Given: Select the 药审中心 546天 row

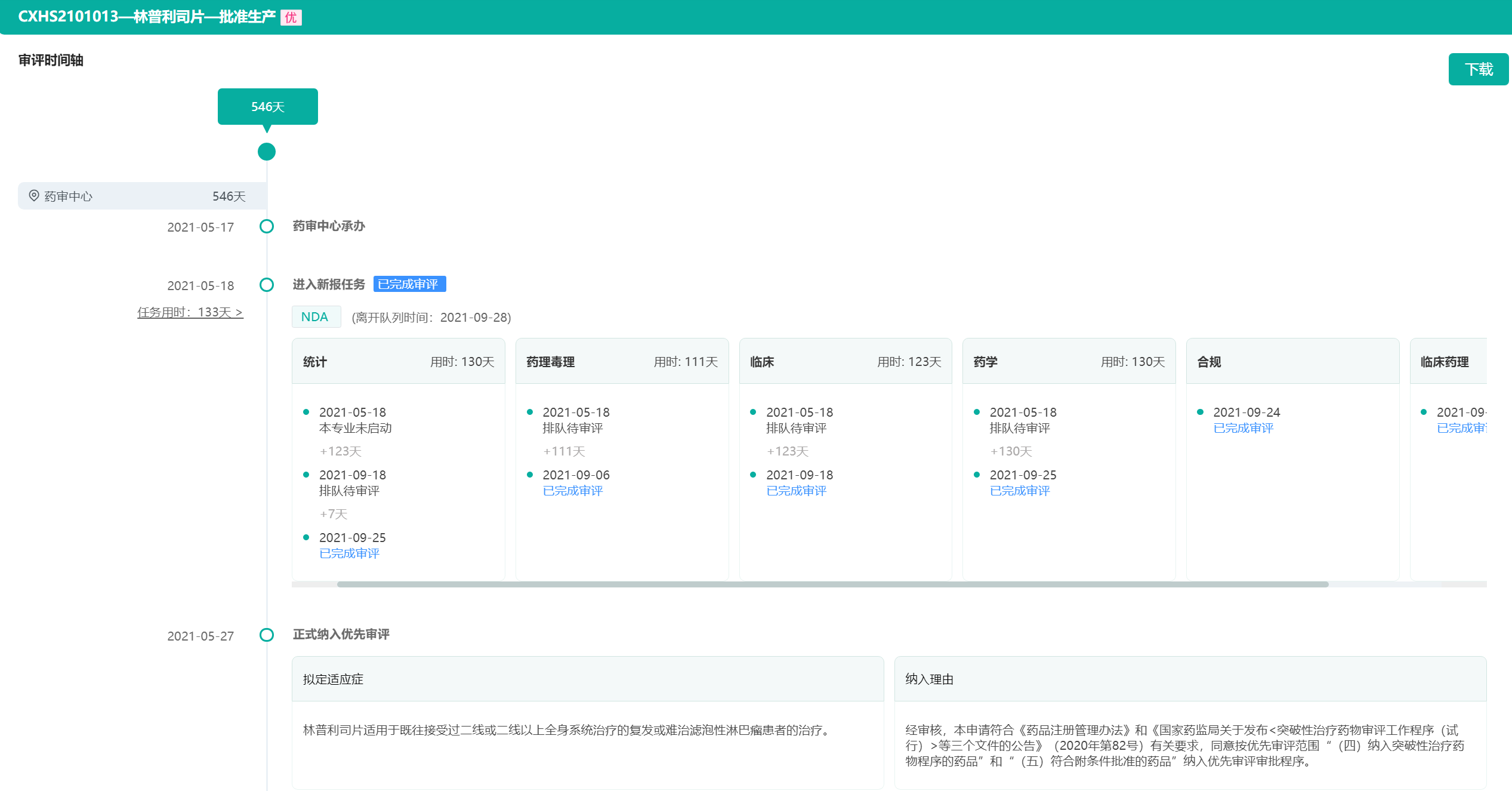Looking at the screenshot, I should 142,196.
